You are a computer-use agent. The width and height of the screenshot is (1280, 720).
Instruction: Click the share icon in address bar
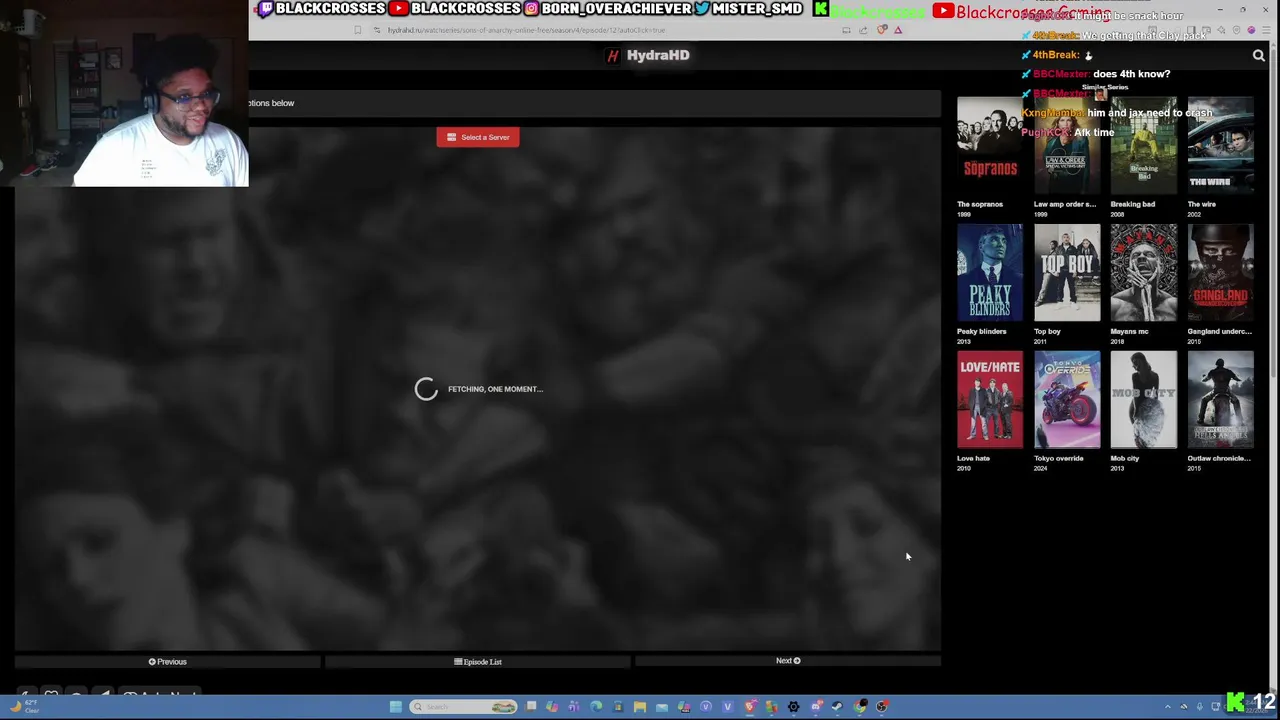point(863,30)
